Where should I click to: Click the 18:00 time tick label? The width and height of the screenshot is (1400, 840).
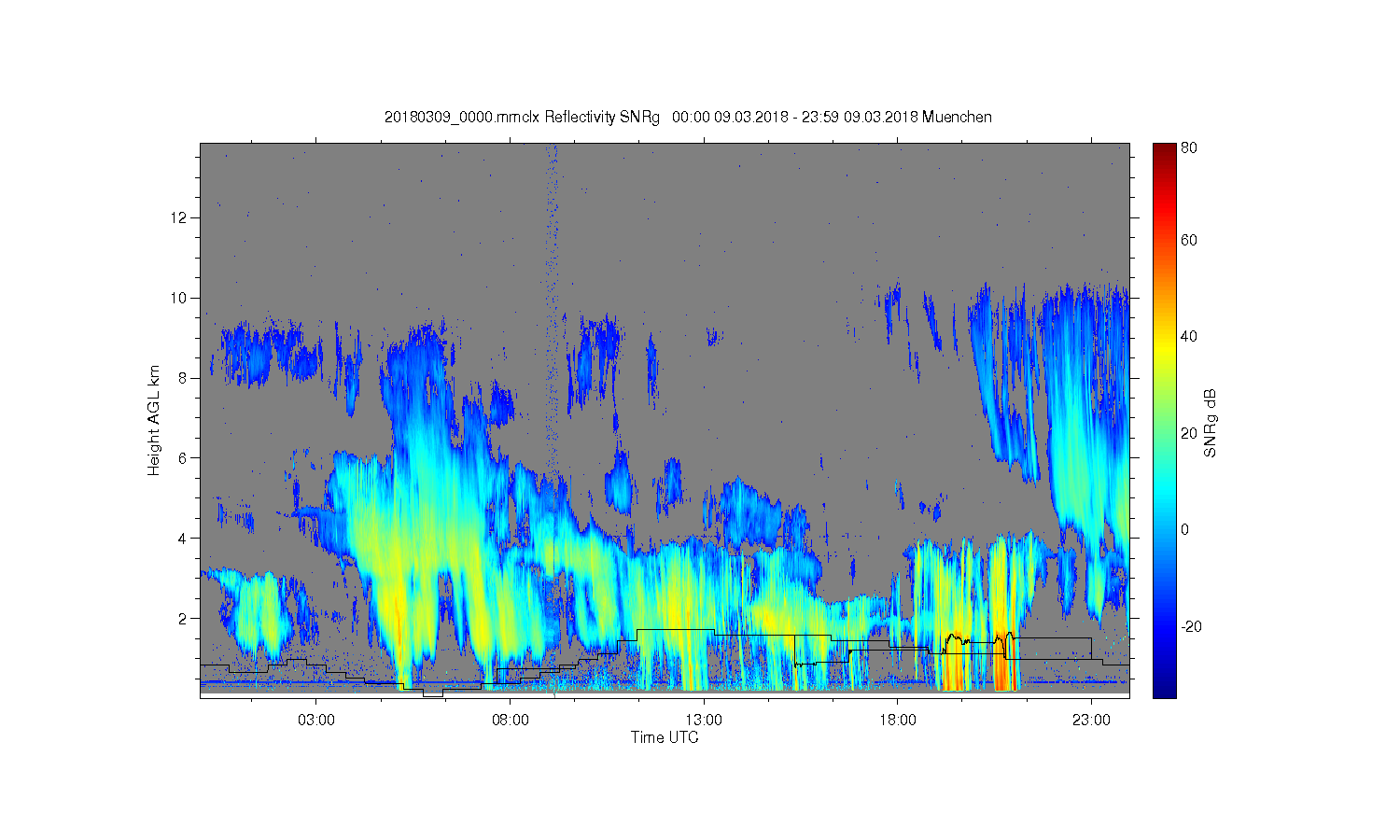[898, 721]
